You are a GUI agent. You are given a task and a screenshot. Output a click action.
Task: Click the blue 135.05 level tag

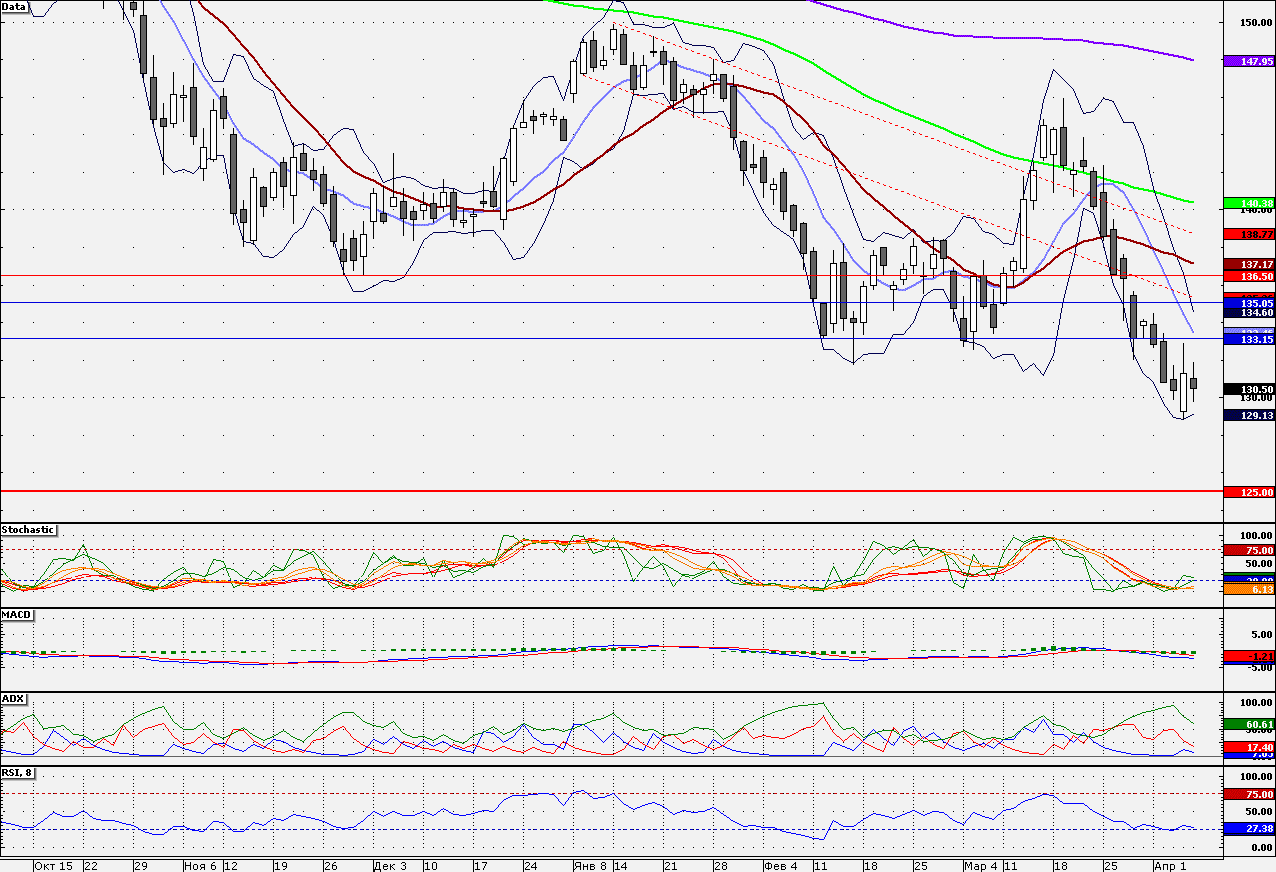point(1249,302)
